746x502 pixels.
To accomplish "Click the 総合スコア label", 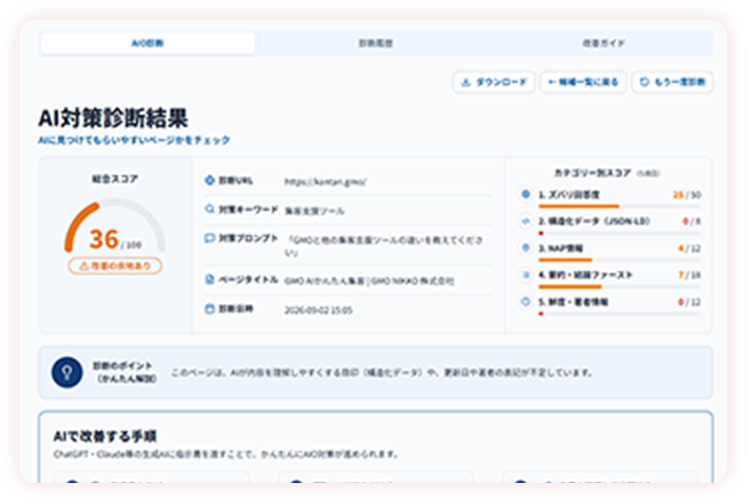I will pyautogui.click(x=115, y=179).
